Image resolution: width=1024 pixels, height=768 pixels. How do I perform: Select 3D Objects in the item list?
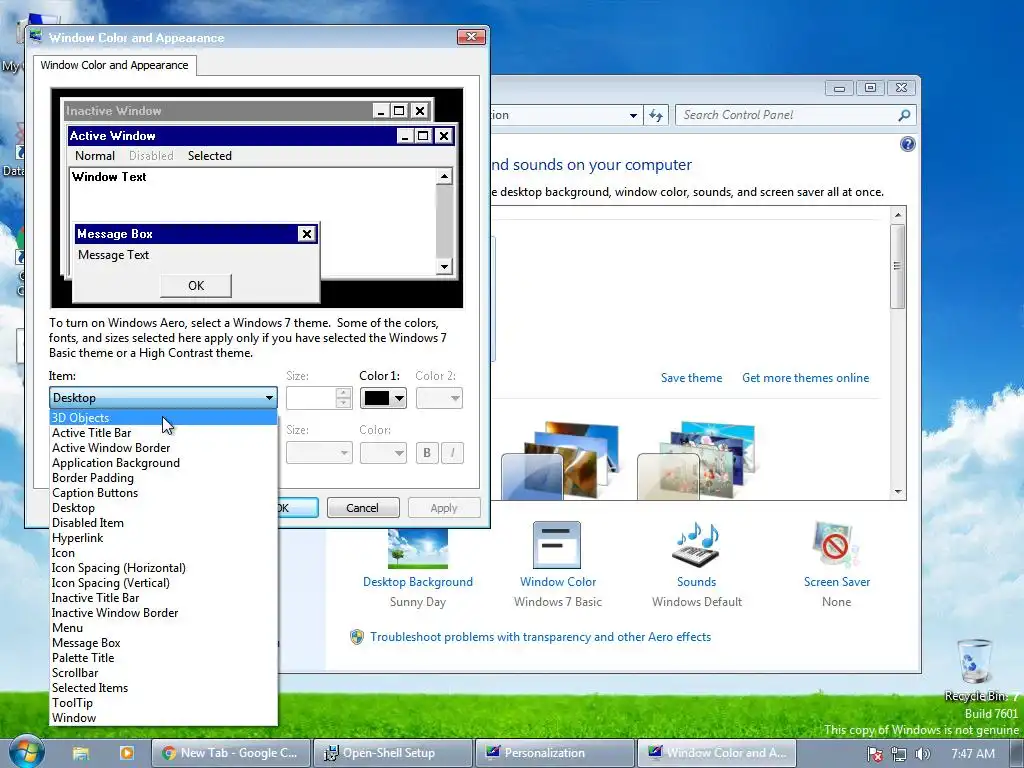163,418
